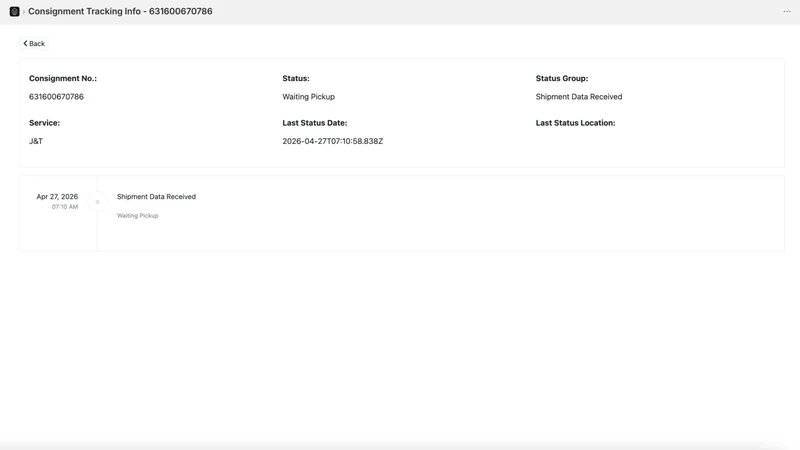
Task: Click the Waiting Pickup timeline subtext
Action: click(x=138, y=215)
